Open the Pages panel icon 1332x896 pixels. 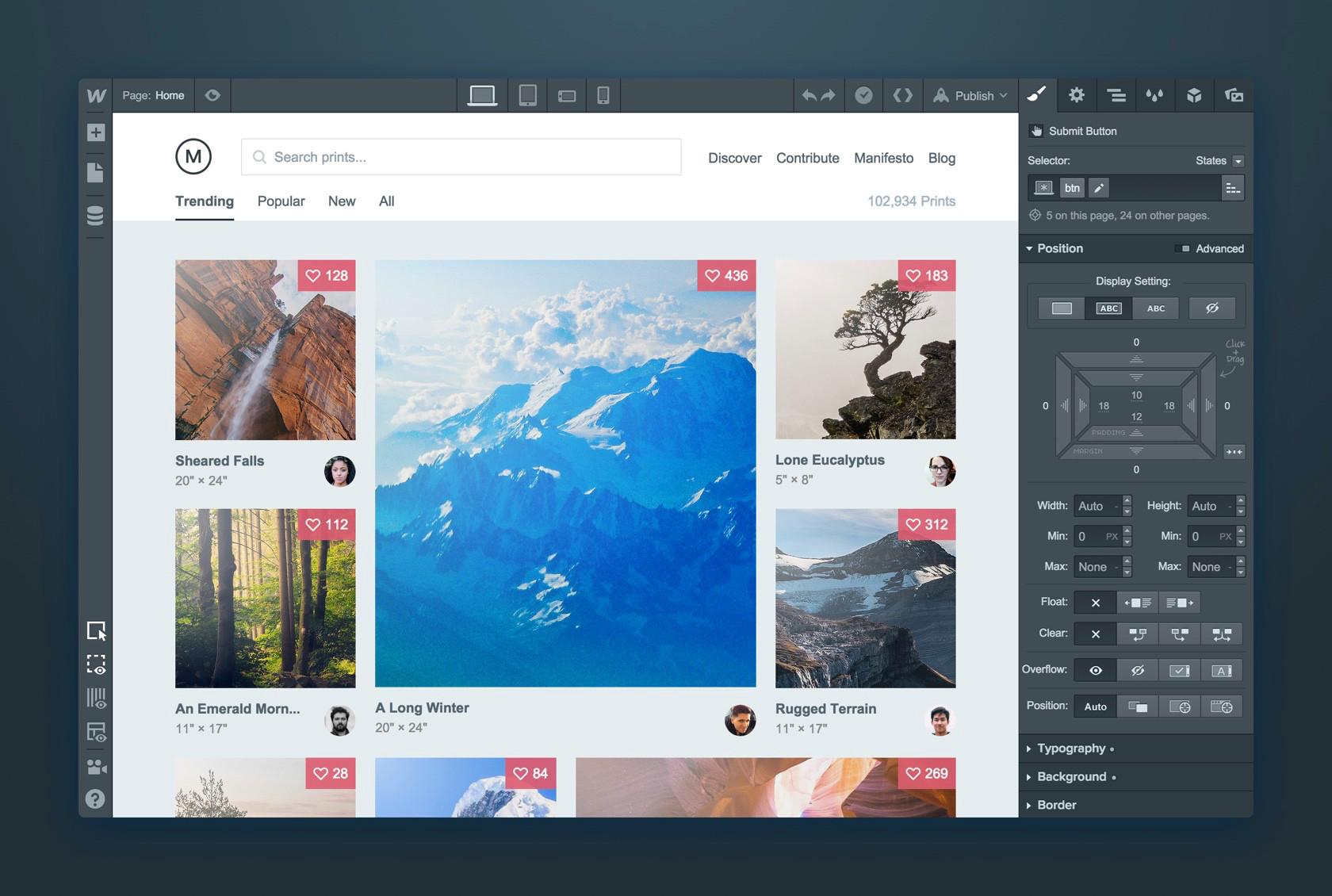(95, 173)
